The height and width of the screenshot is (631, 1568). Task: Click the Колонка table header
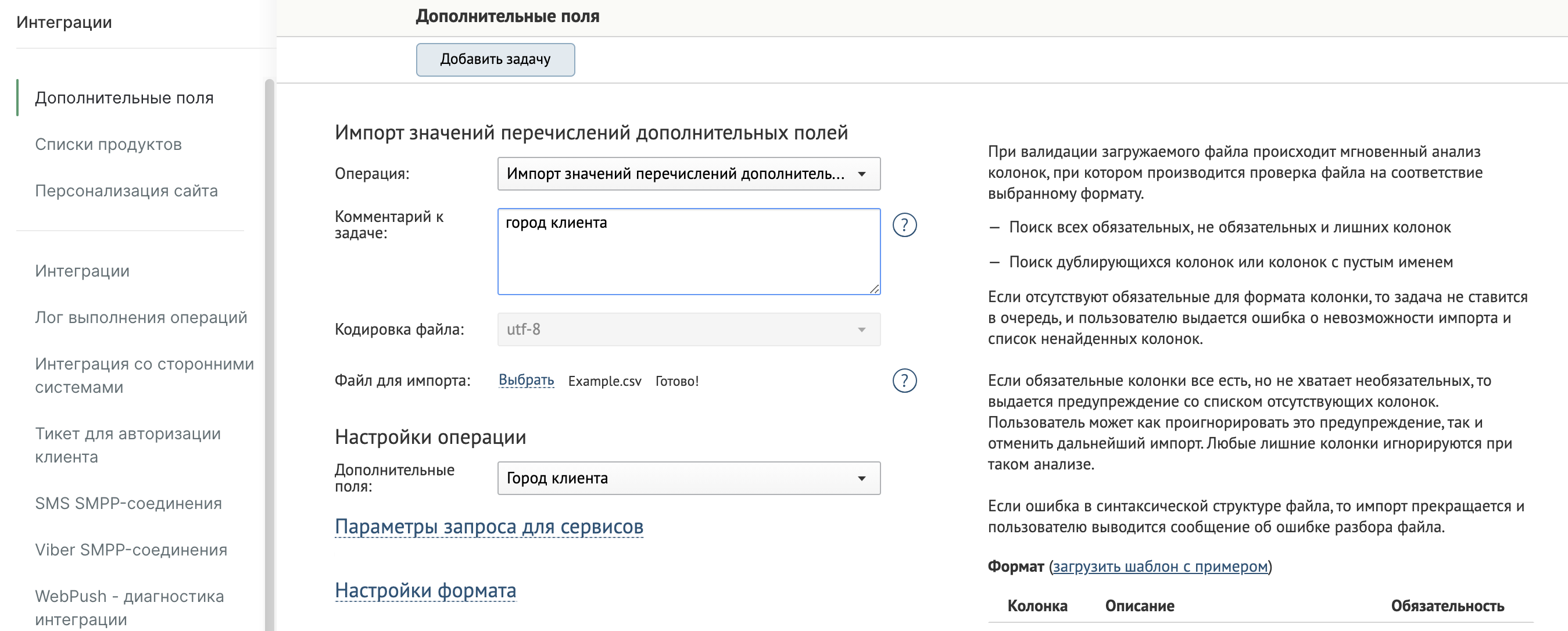[1037, 605]
